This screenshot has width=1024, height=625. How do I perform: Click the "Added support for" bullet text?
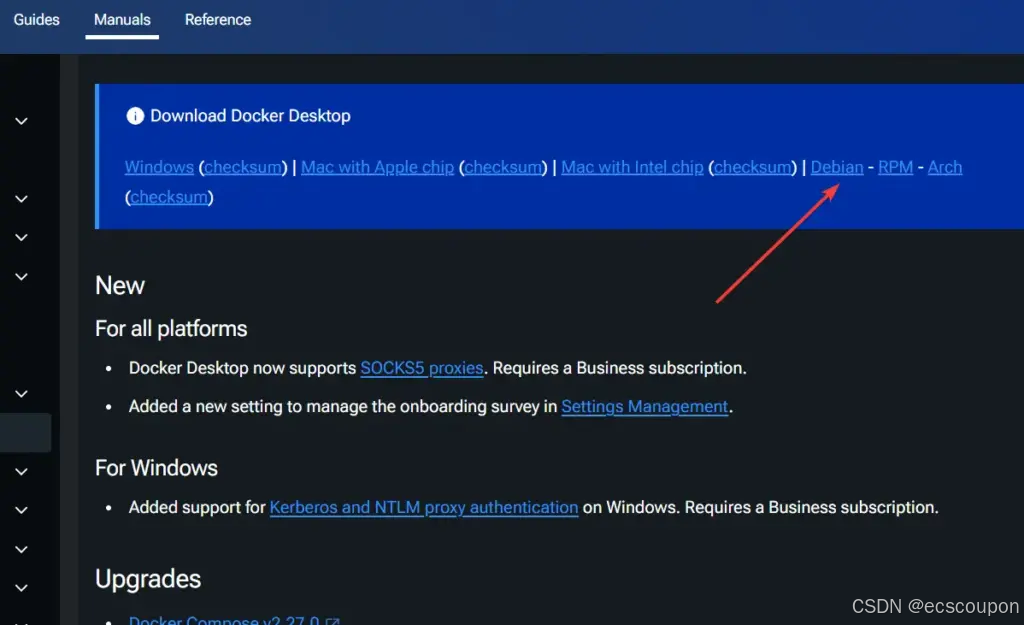pos(197,507)
